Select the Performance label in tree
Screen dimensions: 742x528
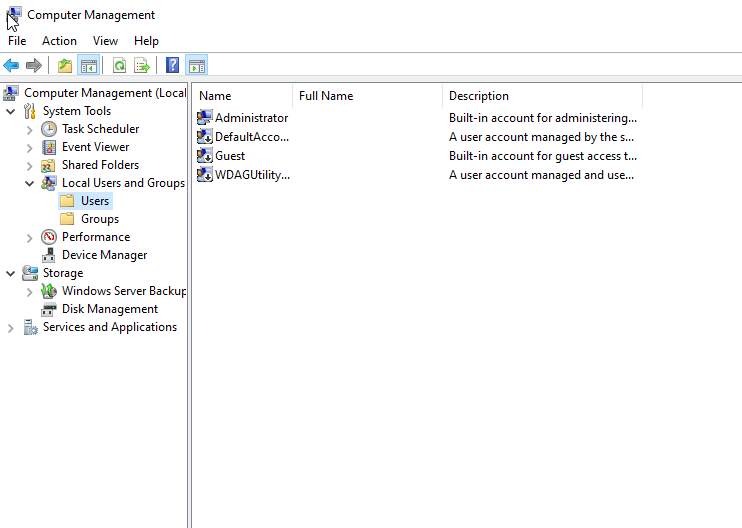(96, 237)
